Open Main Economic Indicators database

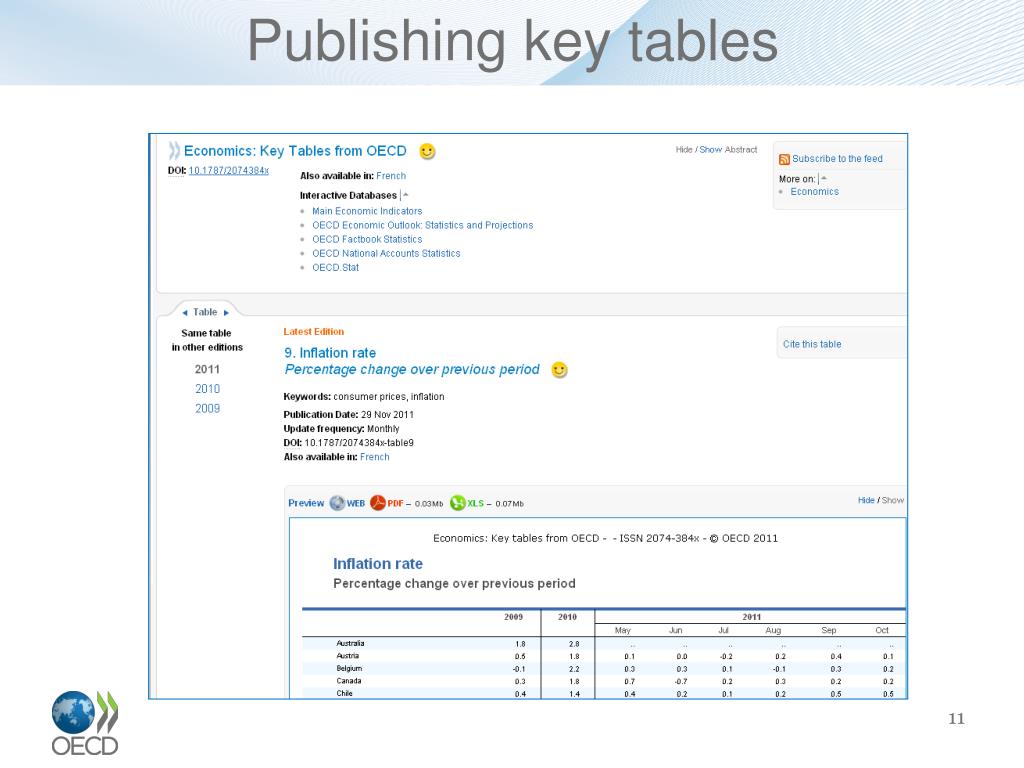[x=367, y=211]
